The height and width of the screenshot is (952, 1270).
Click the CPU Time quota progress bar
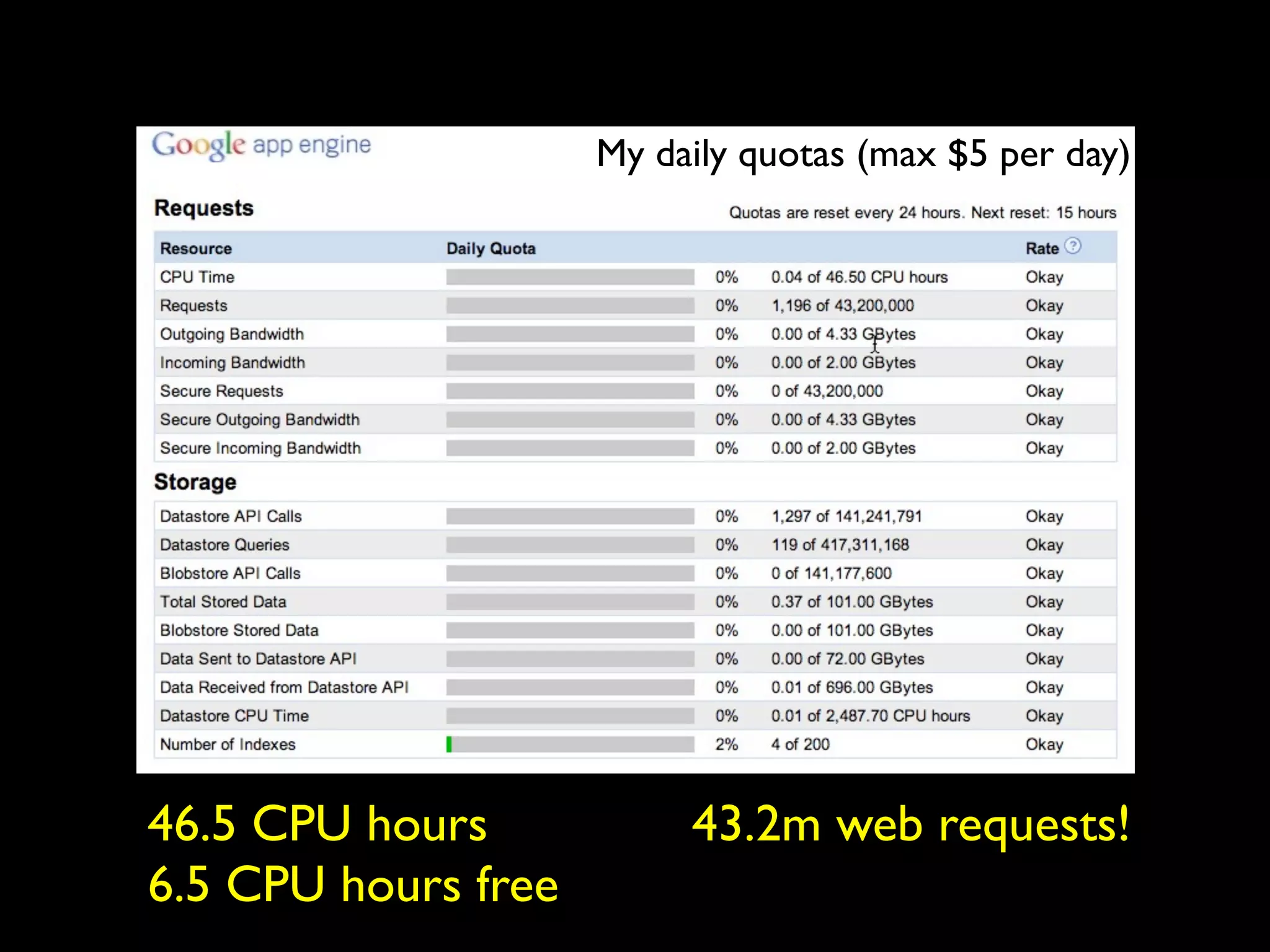tap(570, 277)
